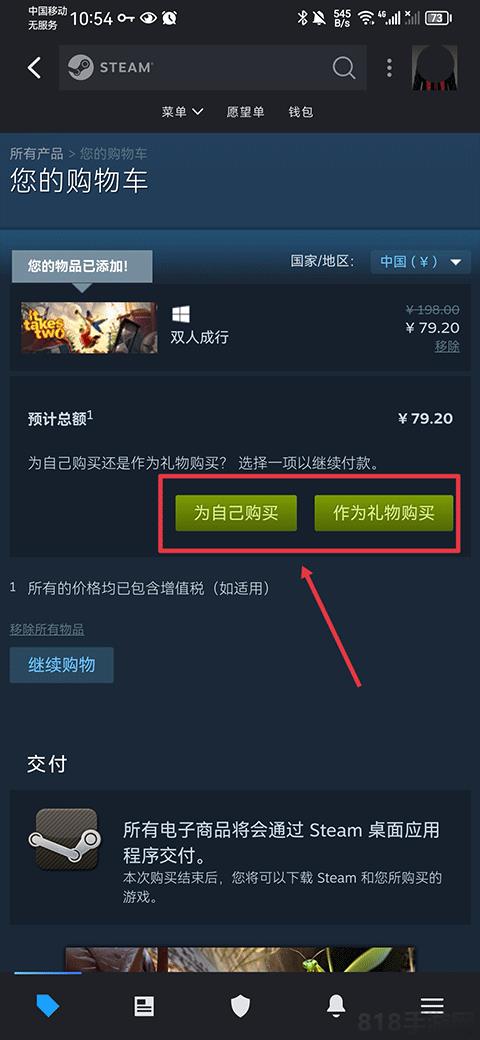The height and width of the screenshot is (1040, 480).
Task: Tap the back arrow icon
Action: 34,68
